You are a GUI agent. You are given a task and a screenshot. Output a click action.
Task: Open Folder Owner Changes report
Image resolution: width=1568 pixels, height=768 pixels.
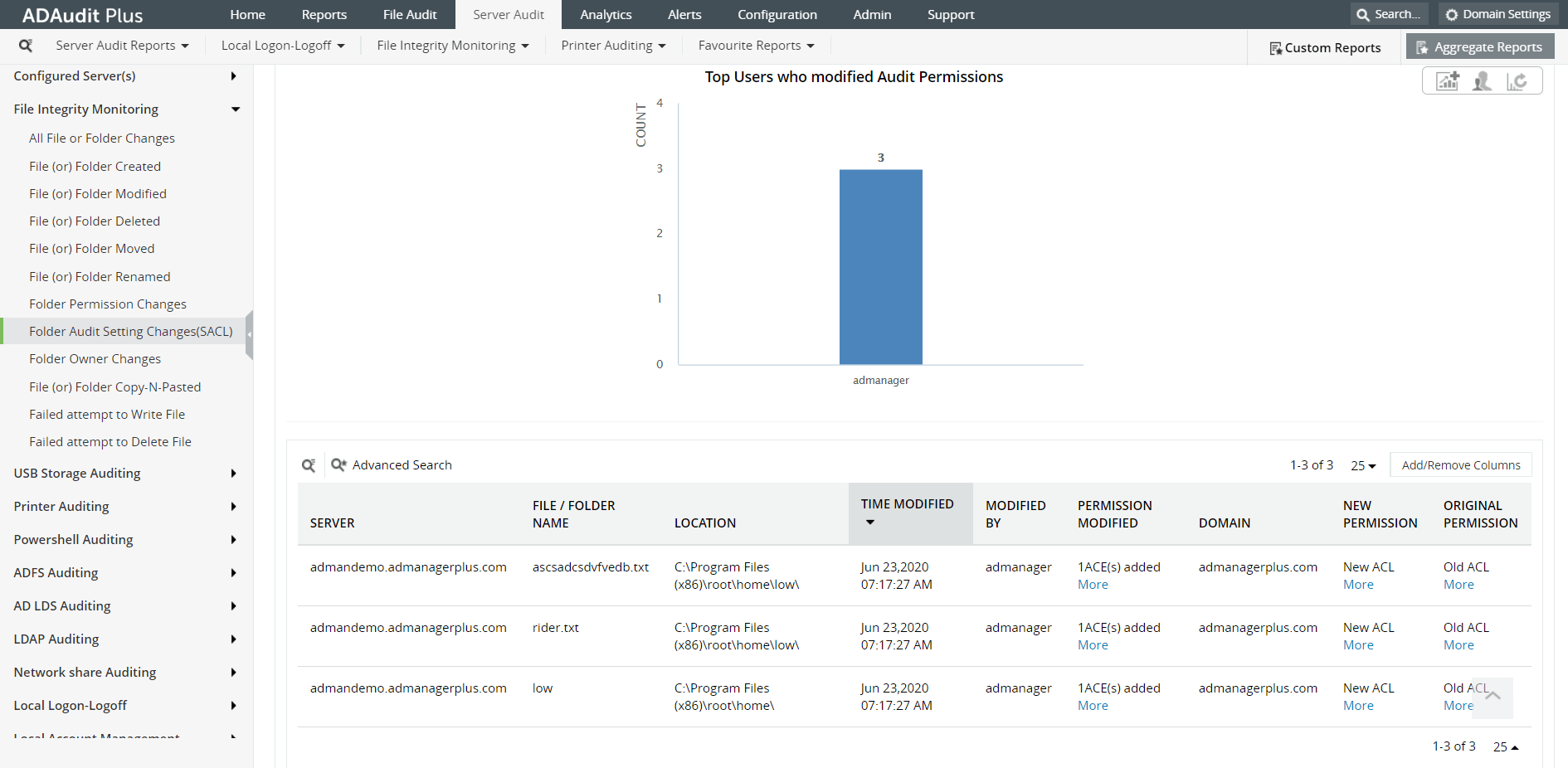coord(95,359)
